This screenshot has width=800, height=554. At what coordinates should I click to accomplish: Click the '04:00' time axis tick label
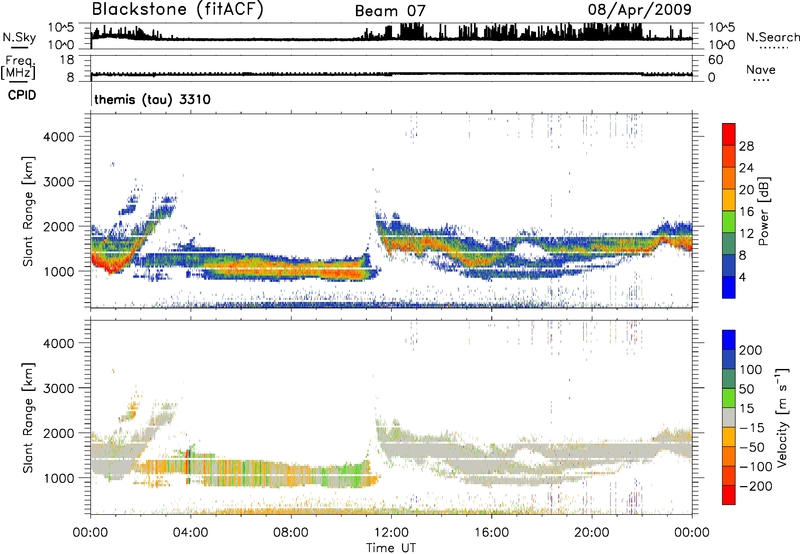click(x=190, y=533)
